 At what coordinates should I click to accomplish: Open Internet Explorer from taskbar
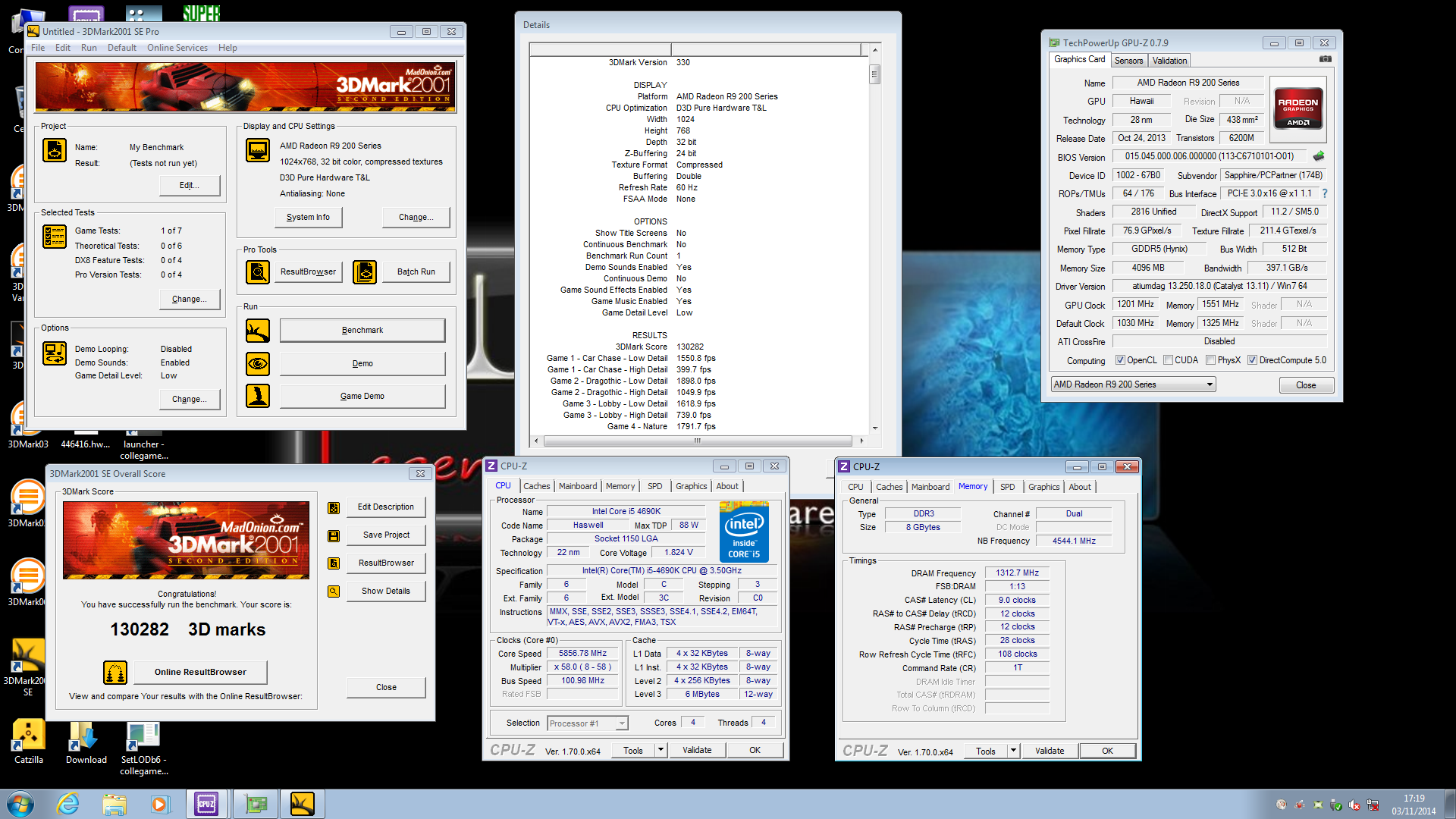(68, 804)
